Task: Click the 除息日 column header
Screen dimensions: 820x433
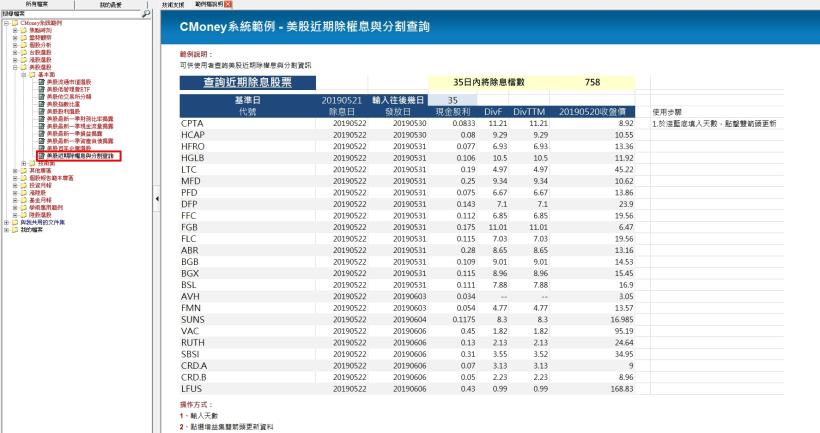Action: (342, 112)
